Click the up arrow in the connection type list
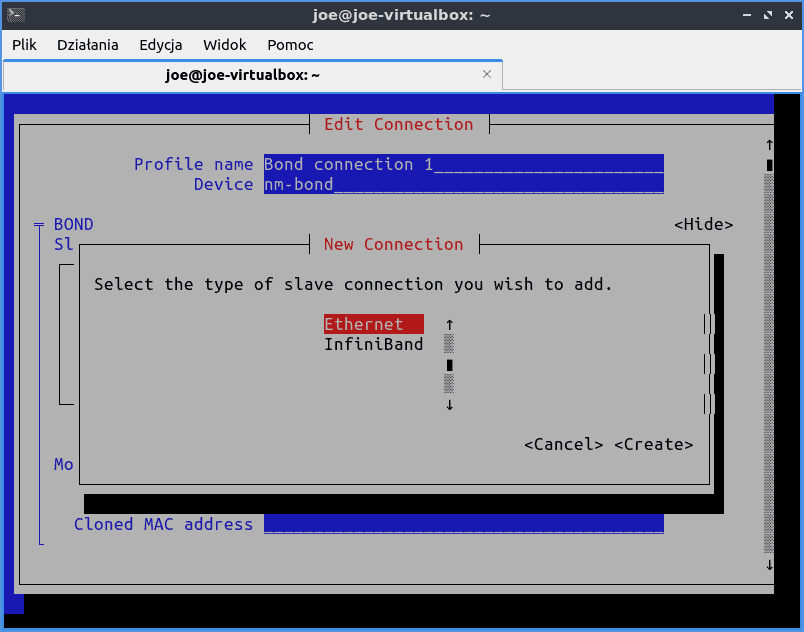The height and width of the screenshot is (632, 804). click(x=449, y=323)
